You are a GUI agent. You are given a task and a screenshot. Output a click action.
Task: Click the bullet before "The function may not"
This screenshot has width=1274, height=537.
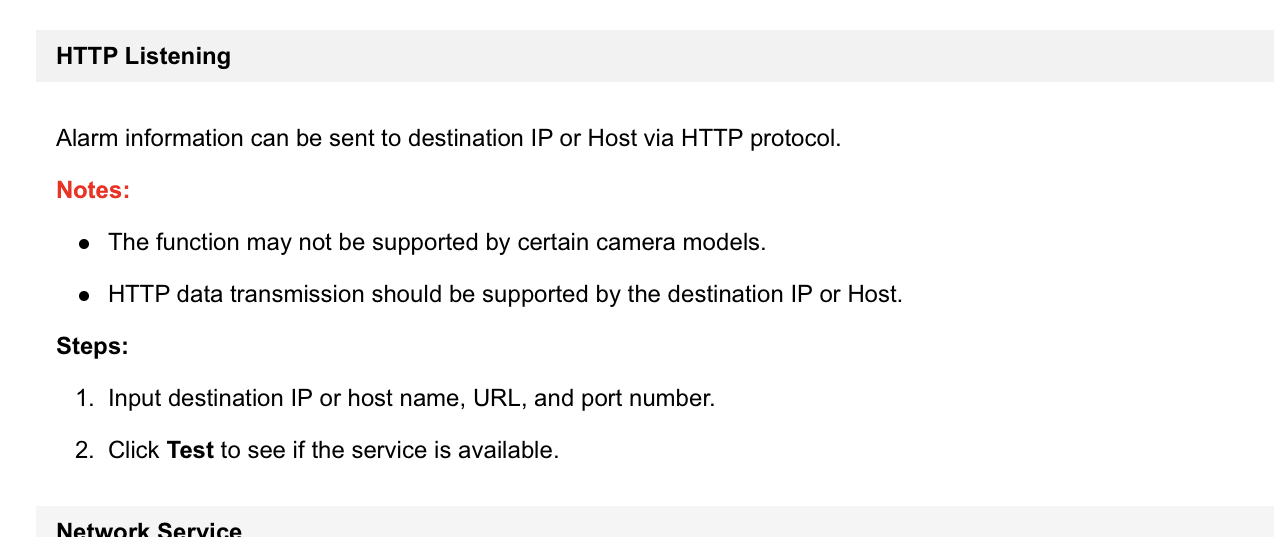[85, 243]
